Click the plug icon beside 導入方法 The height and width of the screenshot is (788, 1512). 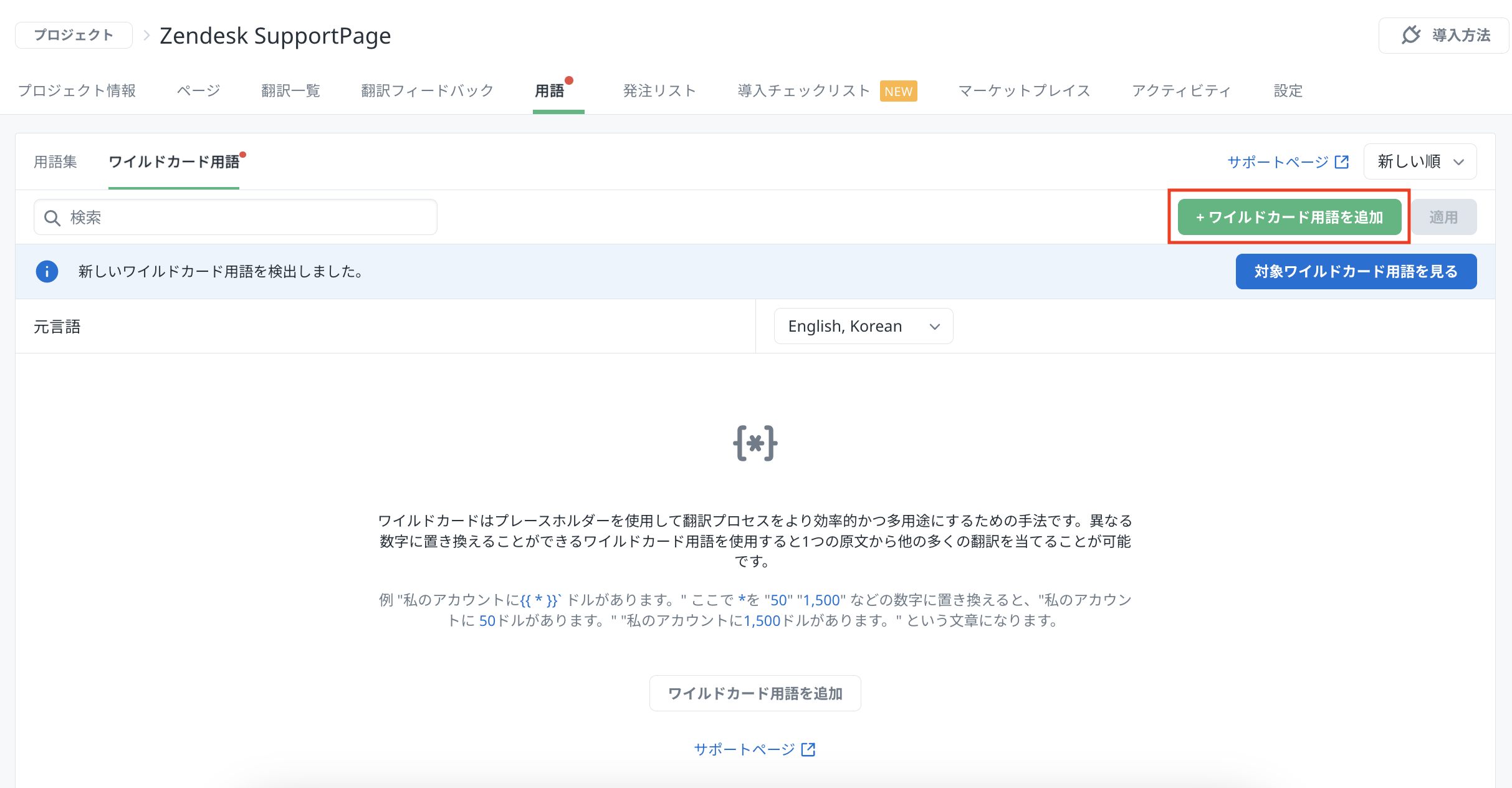(1411, 35)
